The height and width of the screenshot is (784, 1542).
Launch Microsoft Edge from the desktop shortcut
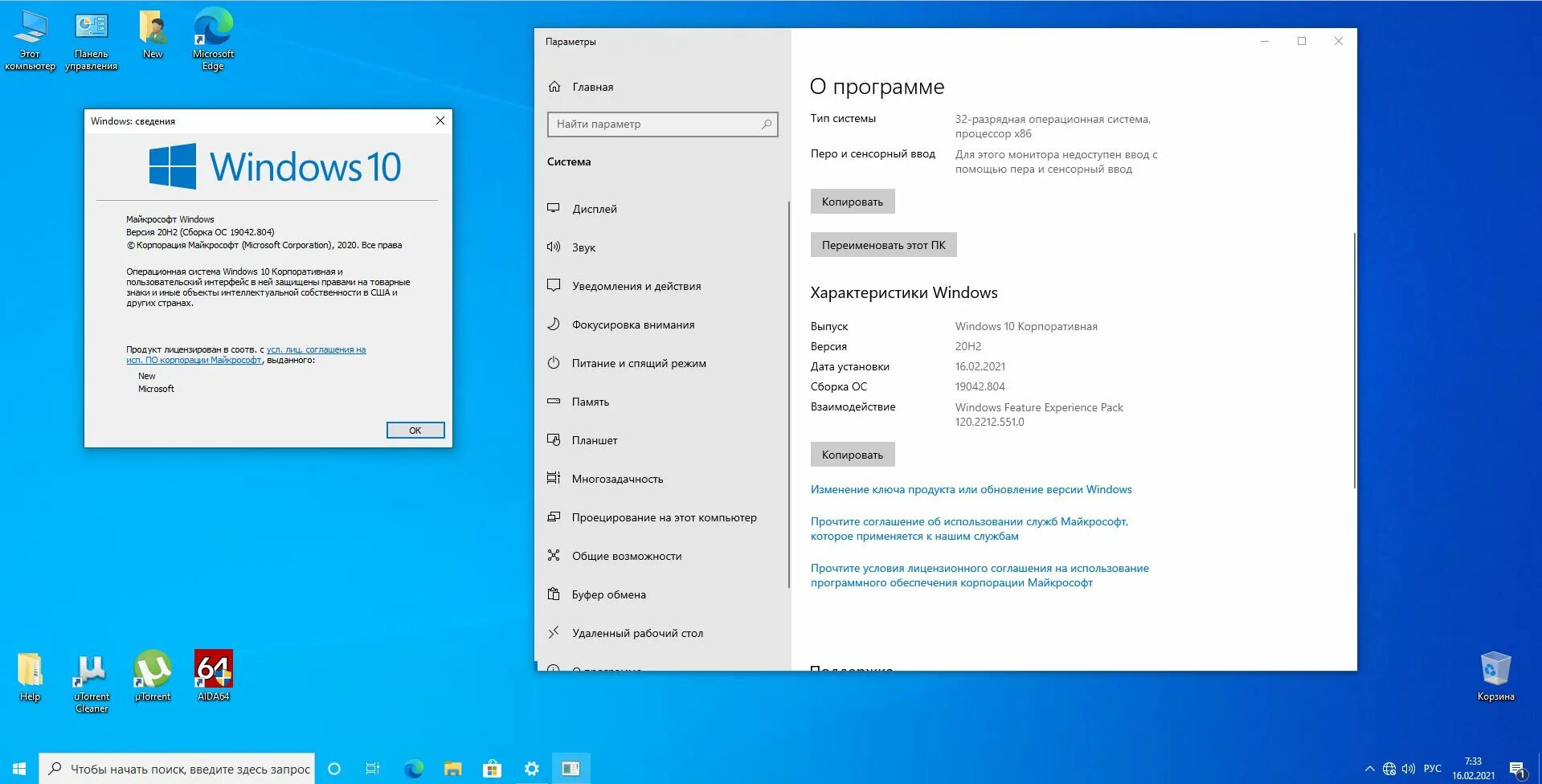pyautogui.click(x=213, y=40)
